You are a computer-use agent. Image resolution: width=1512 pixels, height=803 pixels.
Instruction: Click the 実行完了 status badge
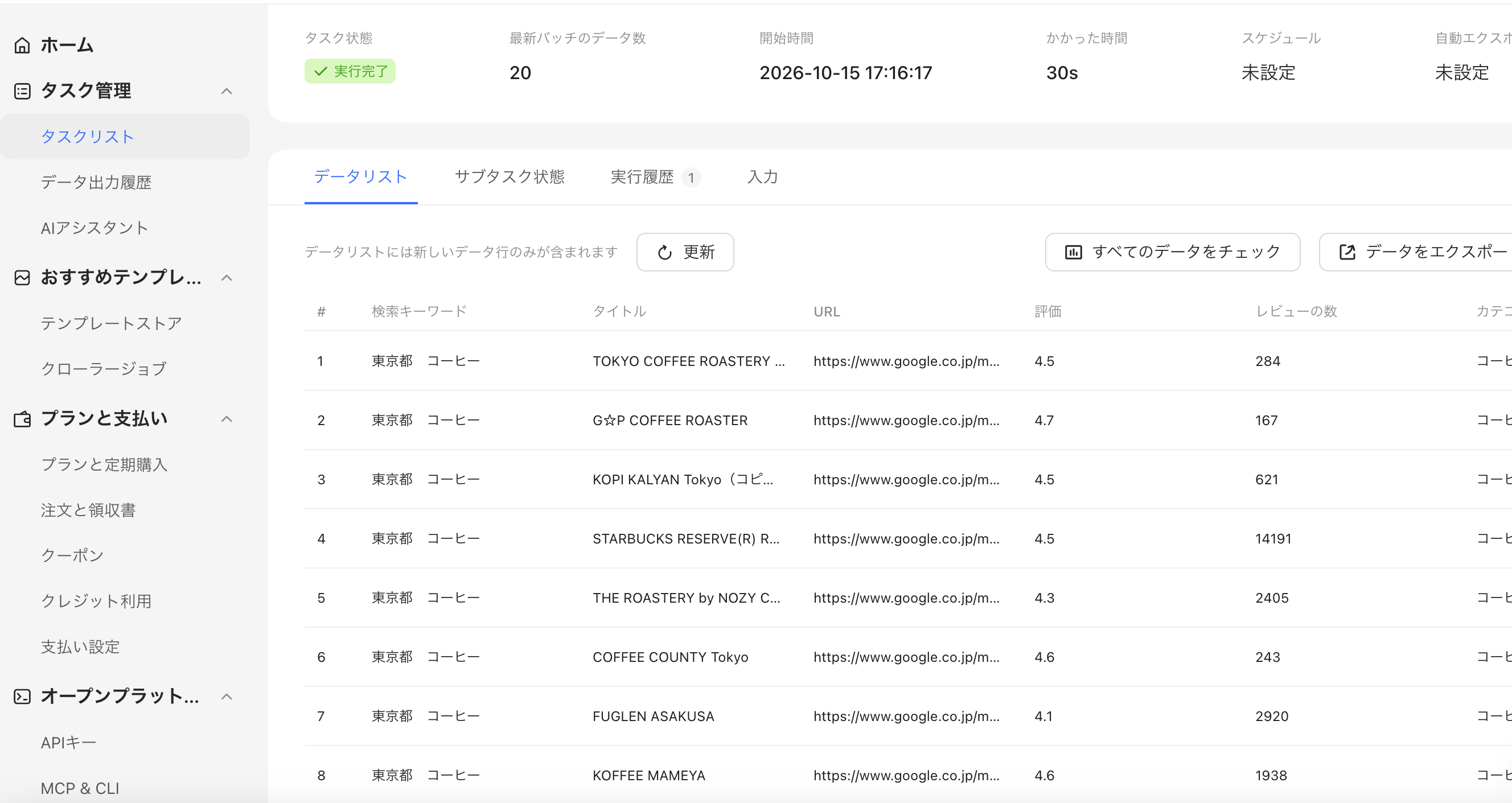(x=350, y=72)
